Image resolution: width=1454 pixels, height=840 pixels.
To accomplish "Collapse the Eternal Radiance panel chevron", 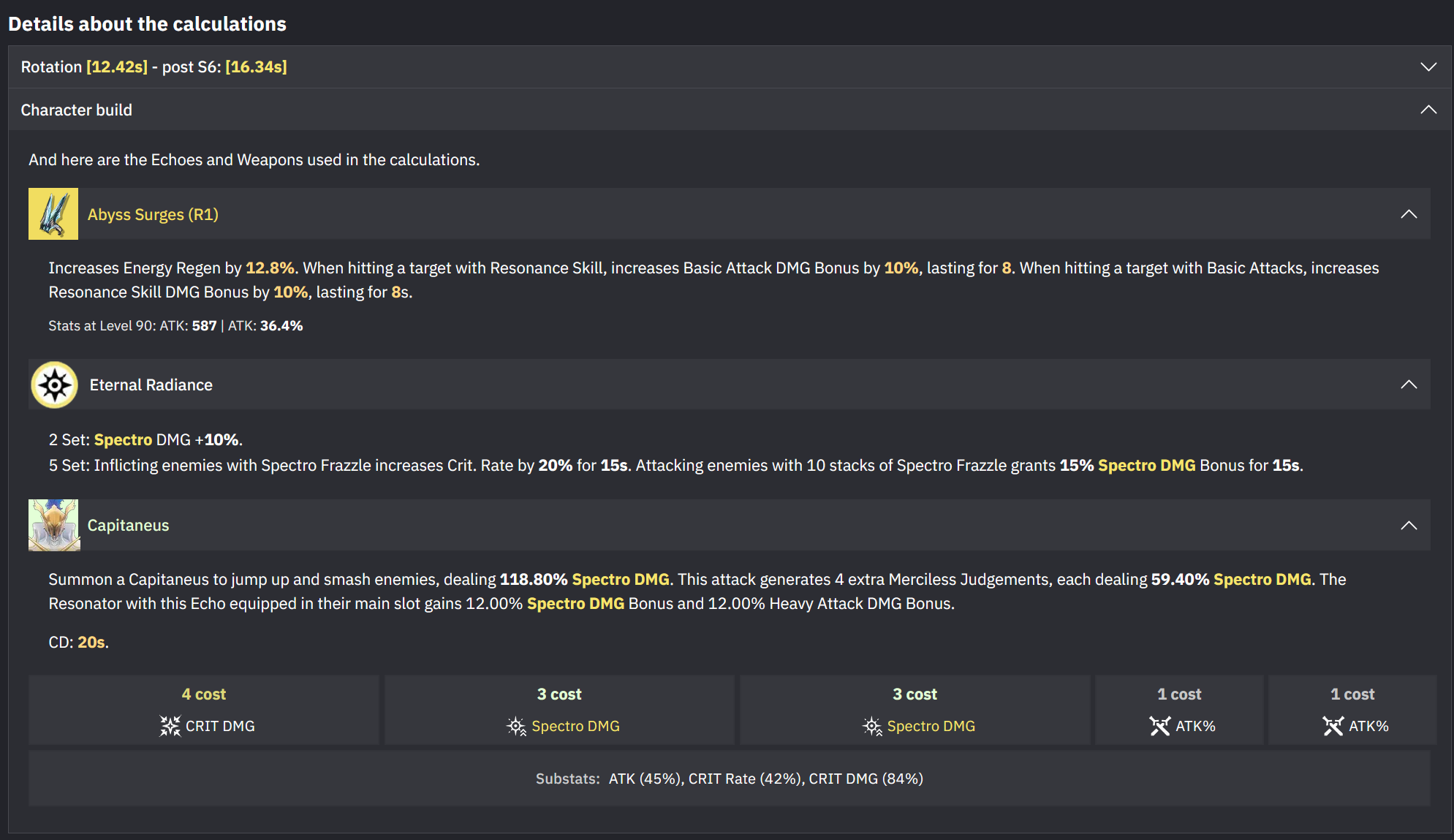I will pyautogui.click(x=1408, y=385).
